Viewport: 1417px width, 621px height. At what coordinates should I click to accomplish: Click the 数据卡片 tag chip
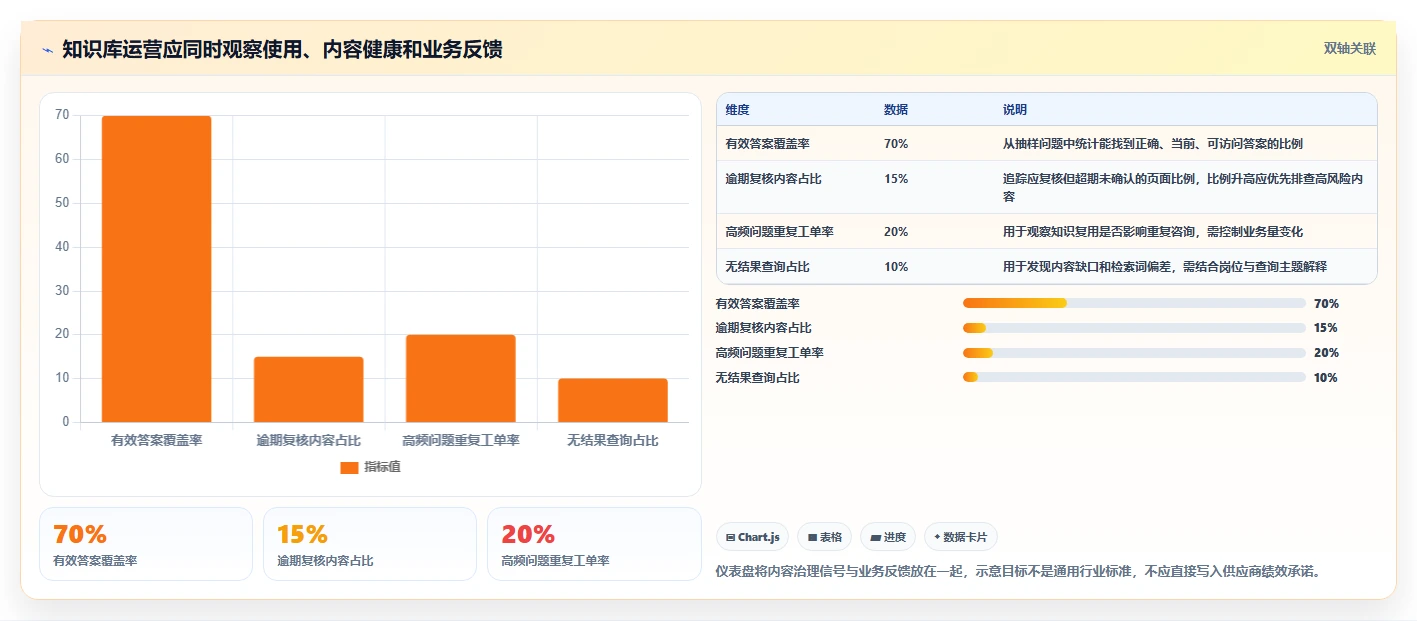[961, 537]
